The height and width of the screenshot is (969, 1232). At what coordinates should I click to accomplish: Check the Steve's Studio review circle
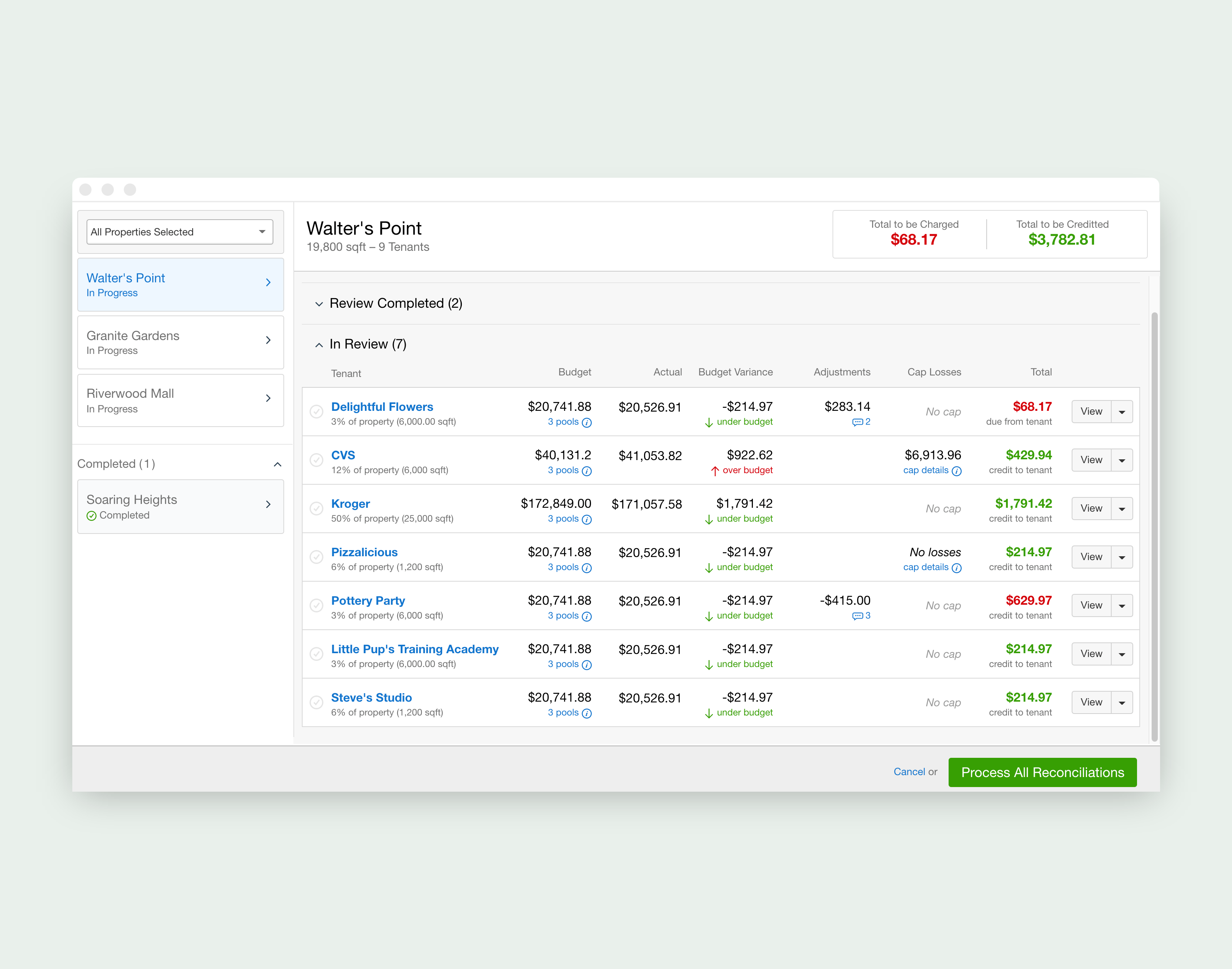316,702
